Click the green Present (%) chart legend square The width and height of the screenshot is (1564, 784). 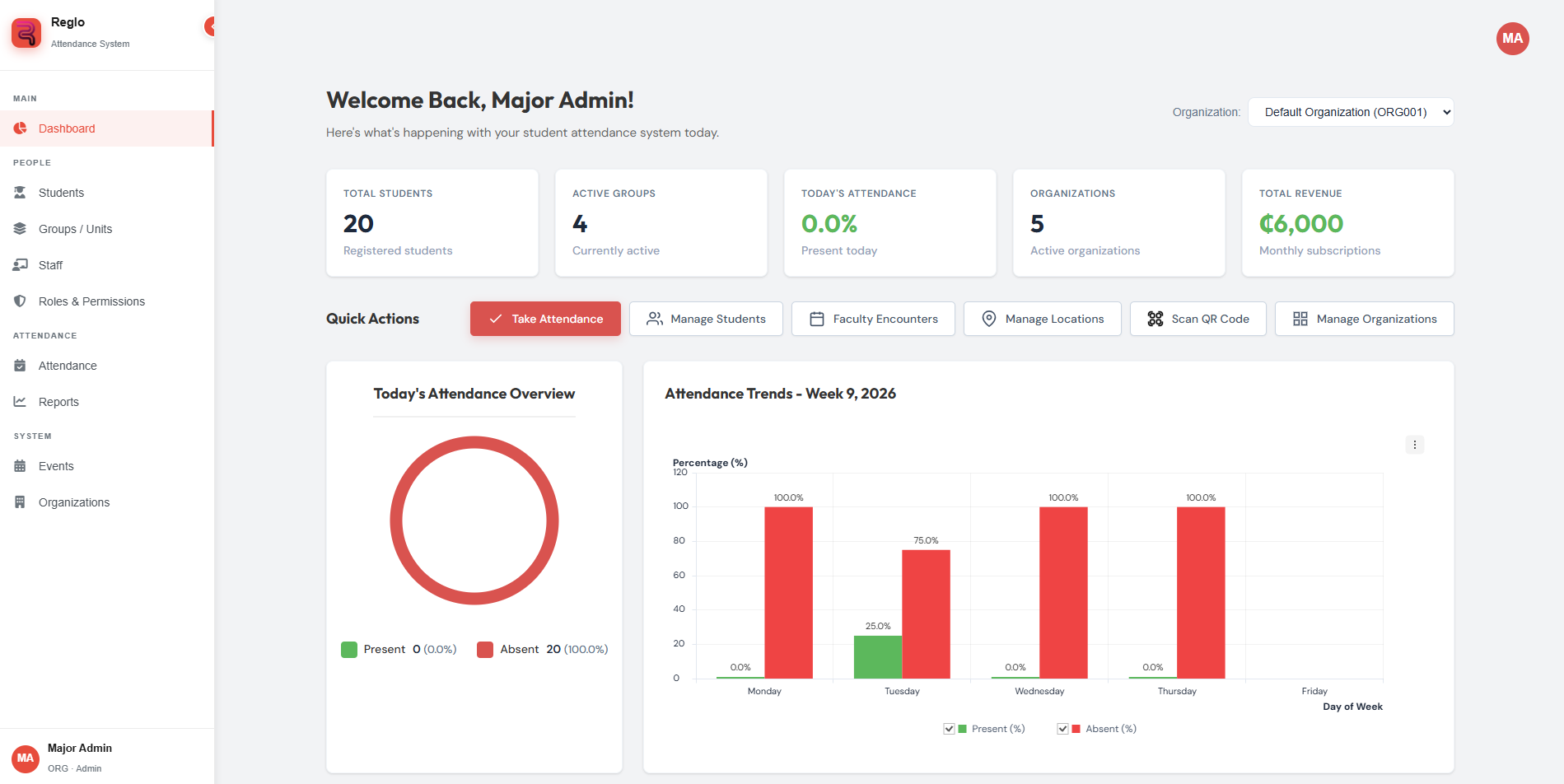962,729
